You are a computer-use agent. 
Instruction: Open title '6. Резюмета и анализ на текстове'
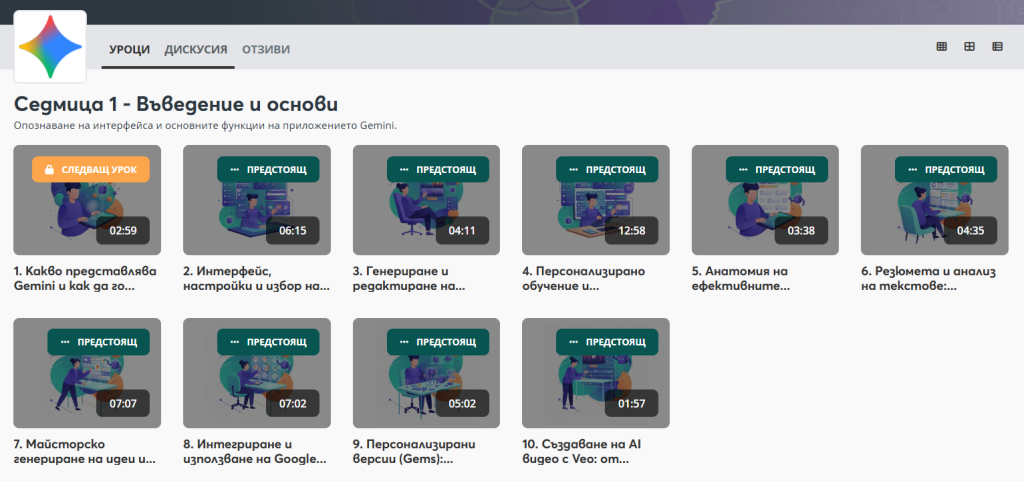click(929, 279)
